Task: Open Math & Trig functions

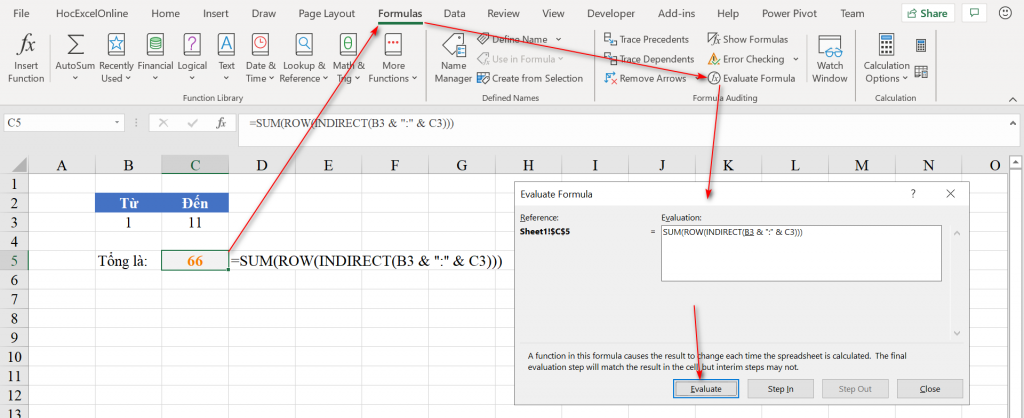Action: [348, 59]
